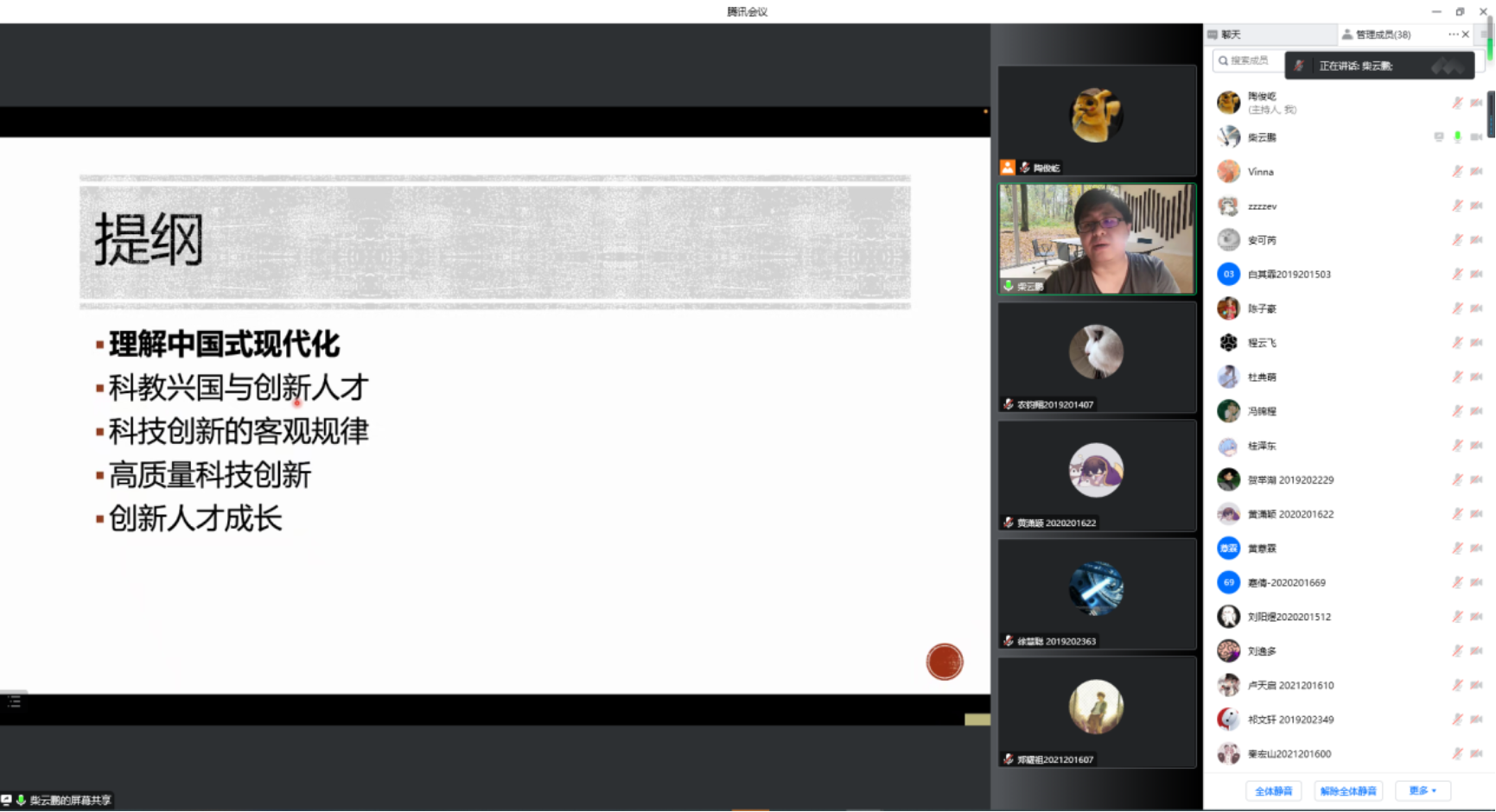Mute 柴云鹏's active green microphone
The image size is (1496, 812).
[1457, 137]
